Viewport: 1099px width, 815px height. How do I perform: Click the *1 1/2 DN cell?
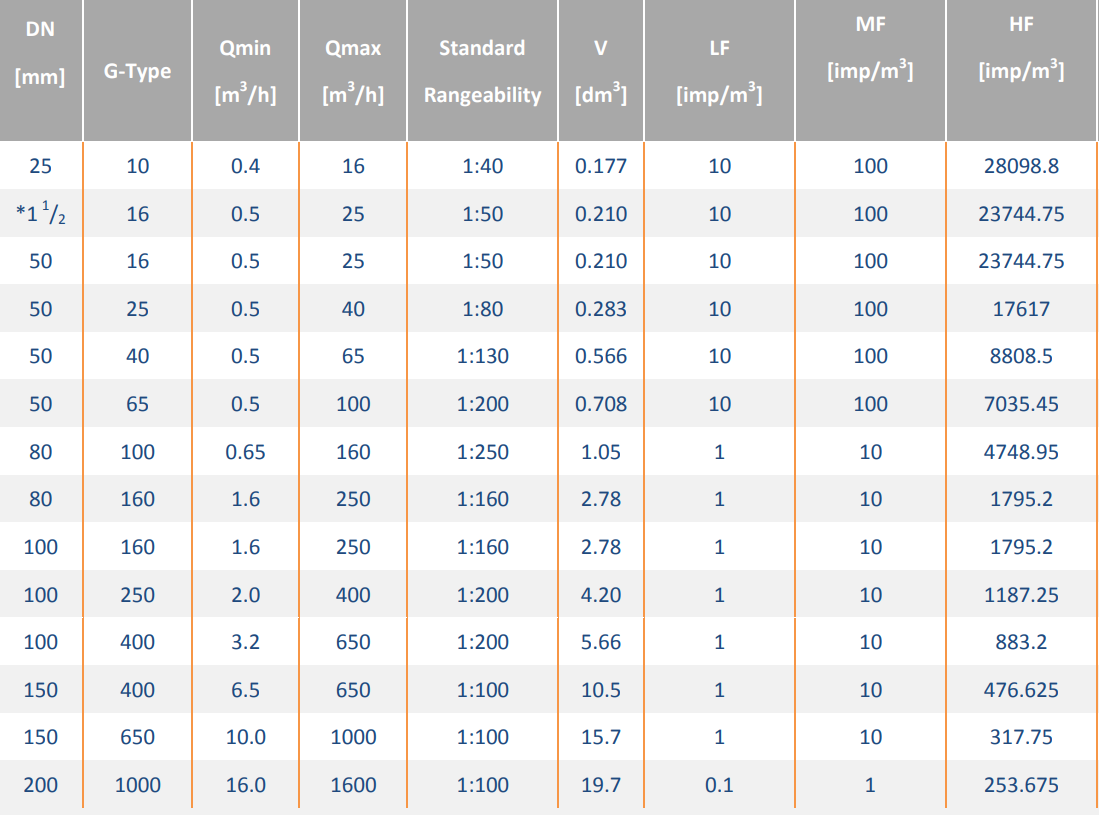[x=41, y=214]
